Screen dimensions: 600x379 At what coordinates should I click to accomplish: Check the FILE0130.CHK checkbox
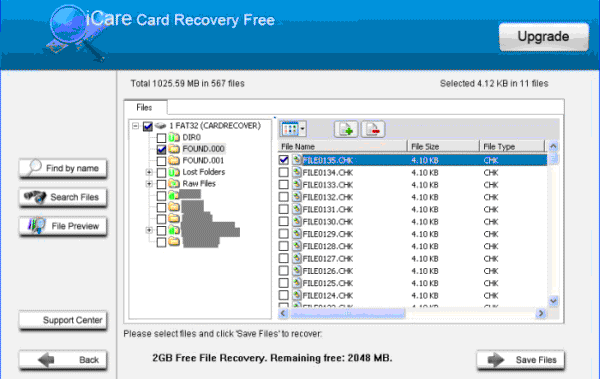(x=284, y=221)
